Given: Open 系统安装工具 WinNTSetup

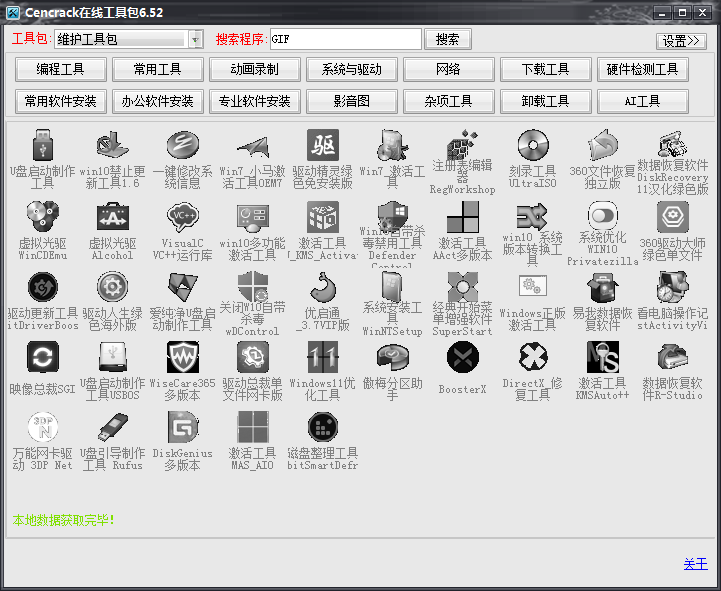Looking at the screenshot, I should coord(393,286).
